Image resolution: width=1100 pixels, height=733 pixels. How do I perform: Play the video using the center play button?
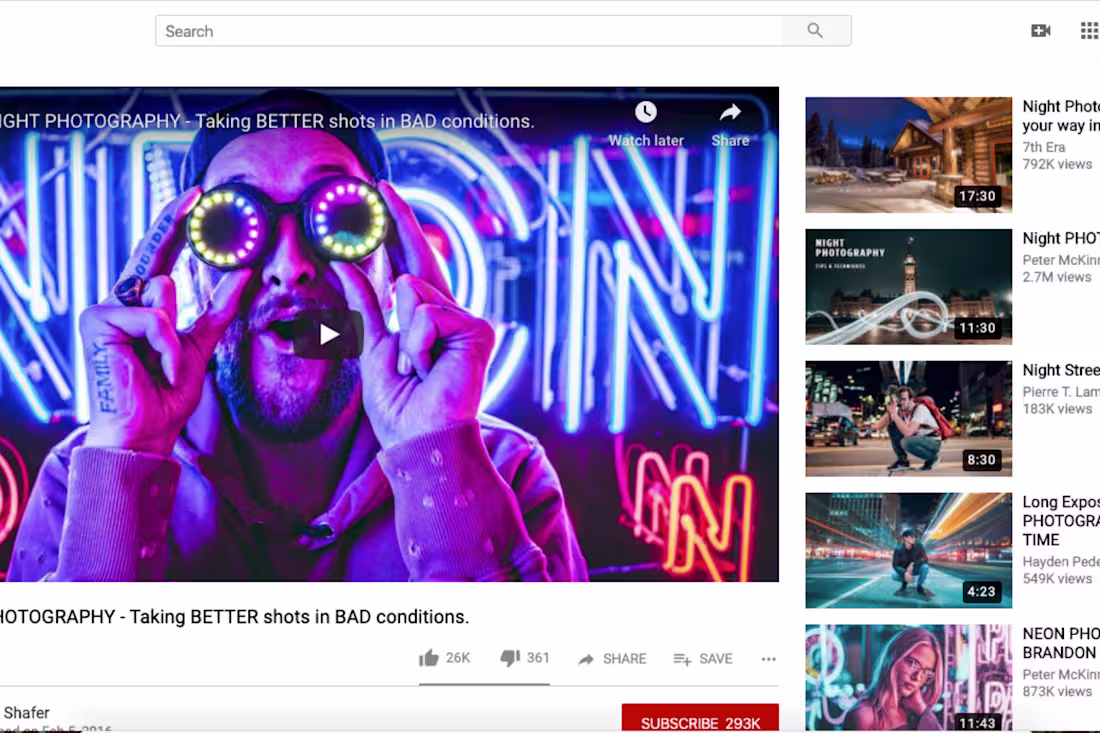(x=328, y=334)
